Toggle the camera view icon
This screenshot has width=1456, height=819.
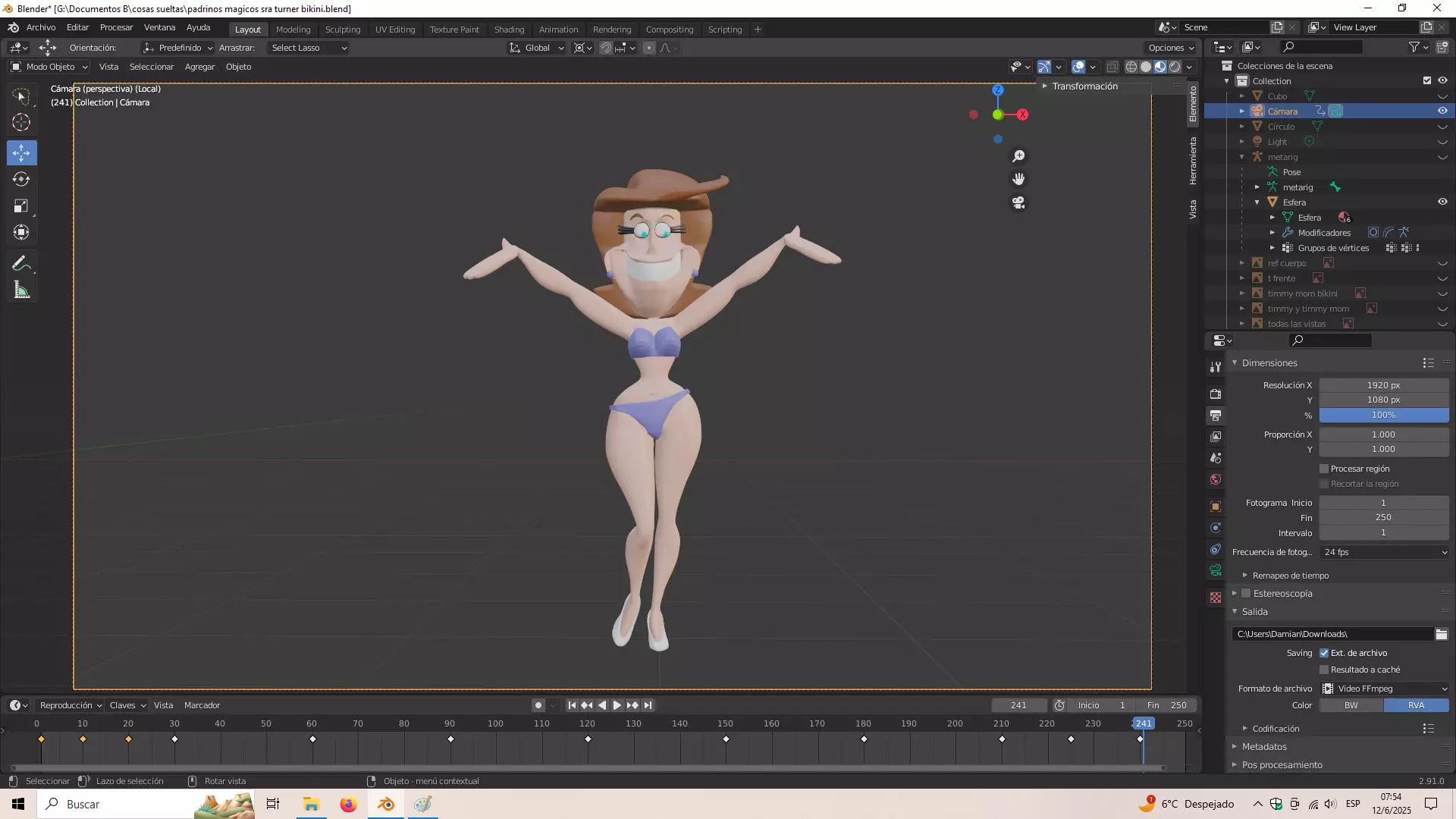coord(1018,202)
